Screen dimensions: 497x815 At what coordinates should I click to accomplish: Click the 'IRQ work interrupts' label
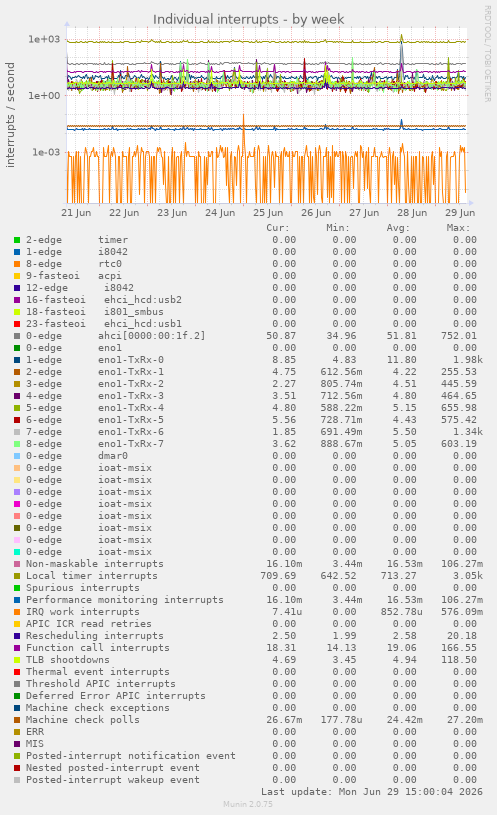click(83, 612)
